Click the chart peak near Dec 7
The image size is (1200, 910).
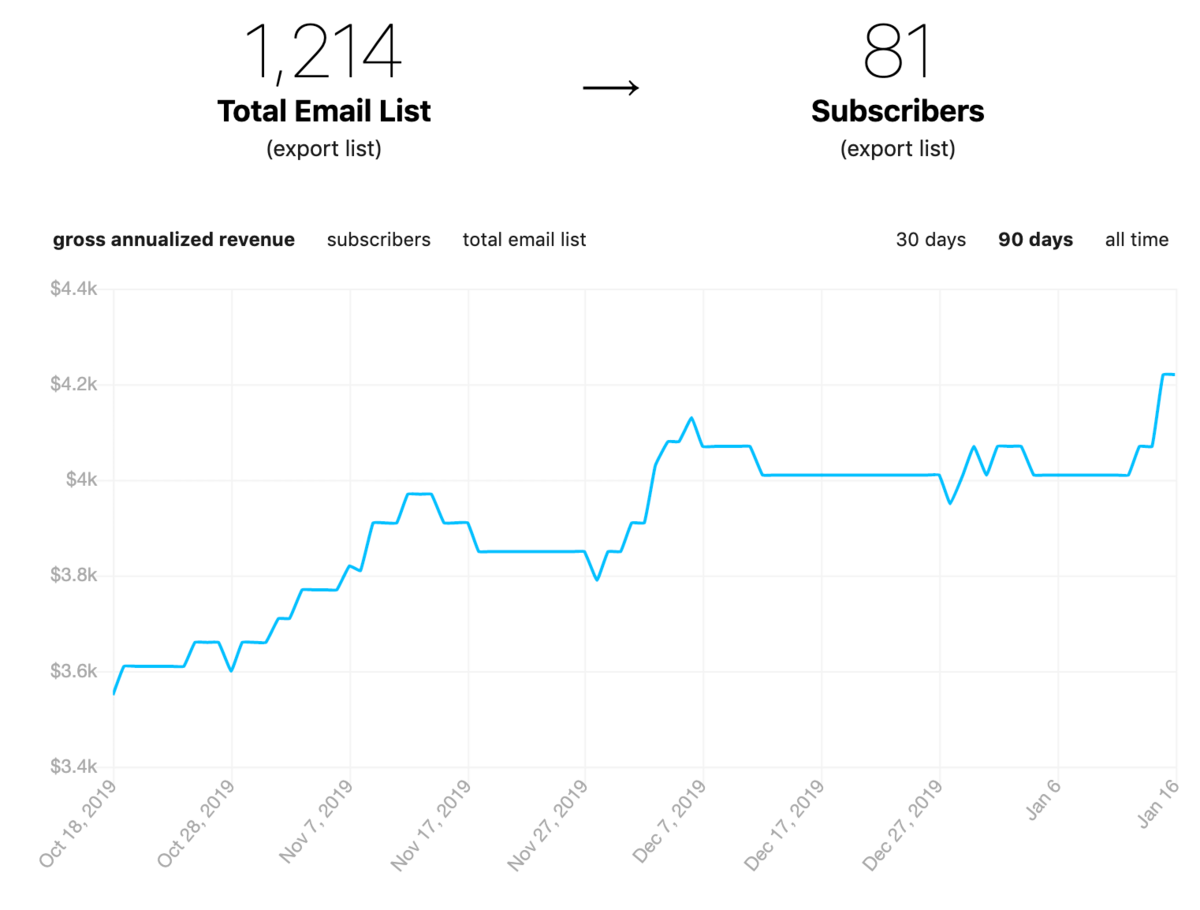pos(691,418)
